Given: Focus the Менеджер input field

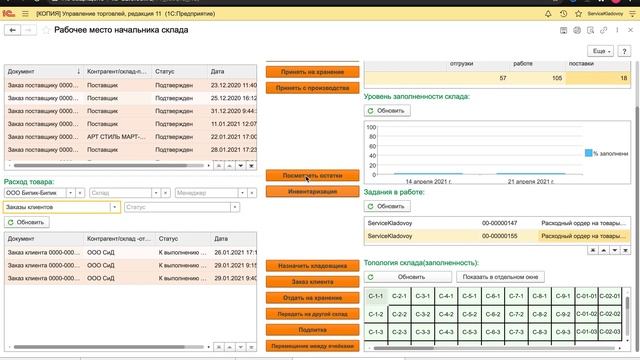Looking at the screenshot, I should pyautogui.click(x=207, y=193).
